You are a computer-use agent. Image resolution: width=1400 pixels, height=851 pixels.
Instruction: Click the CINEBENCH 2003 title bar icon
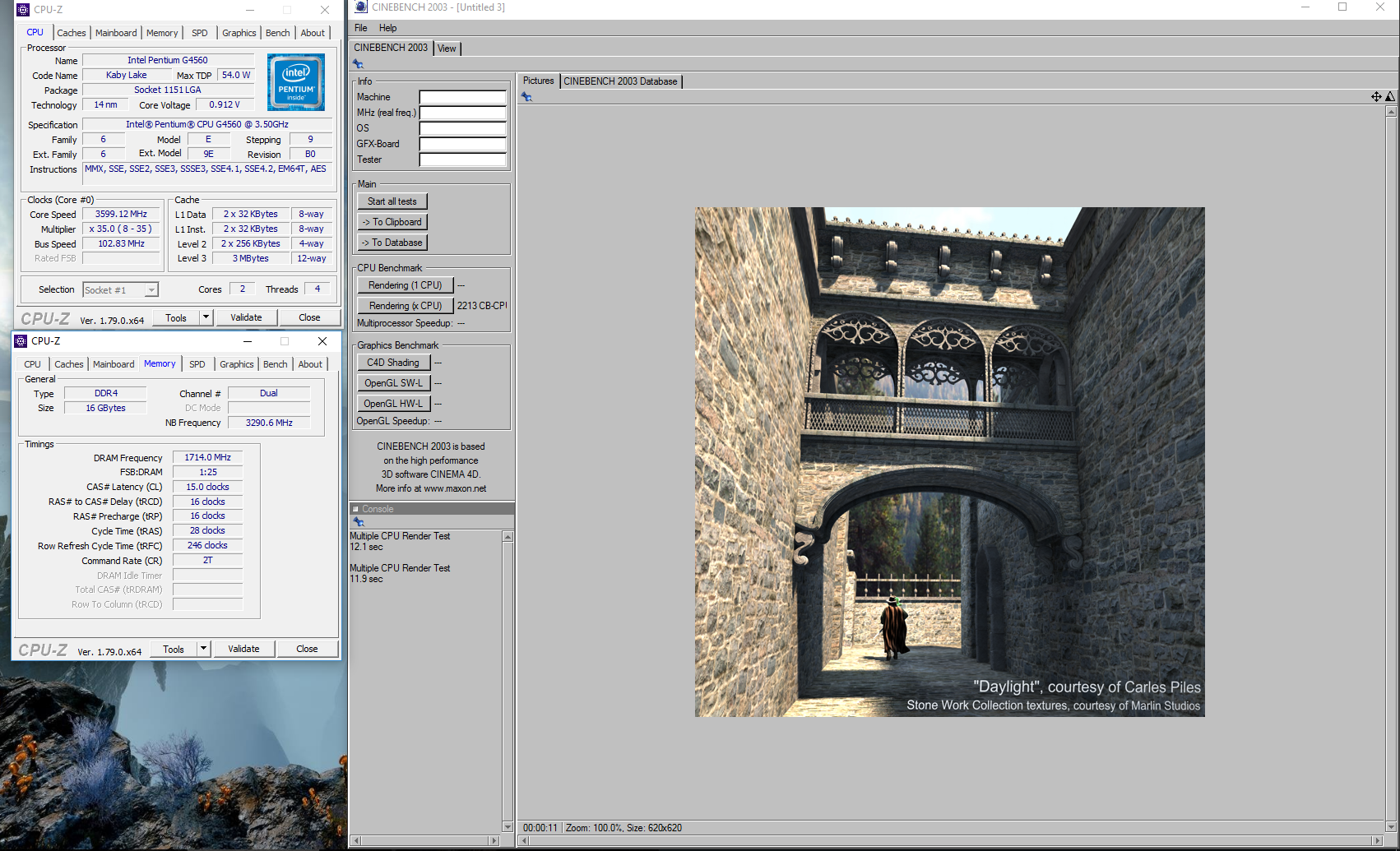click(x=360, y=7)
